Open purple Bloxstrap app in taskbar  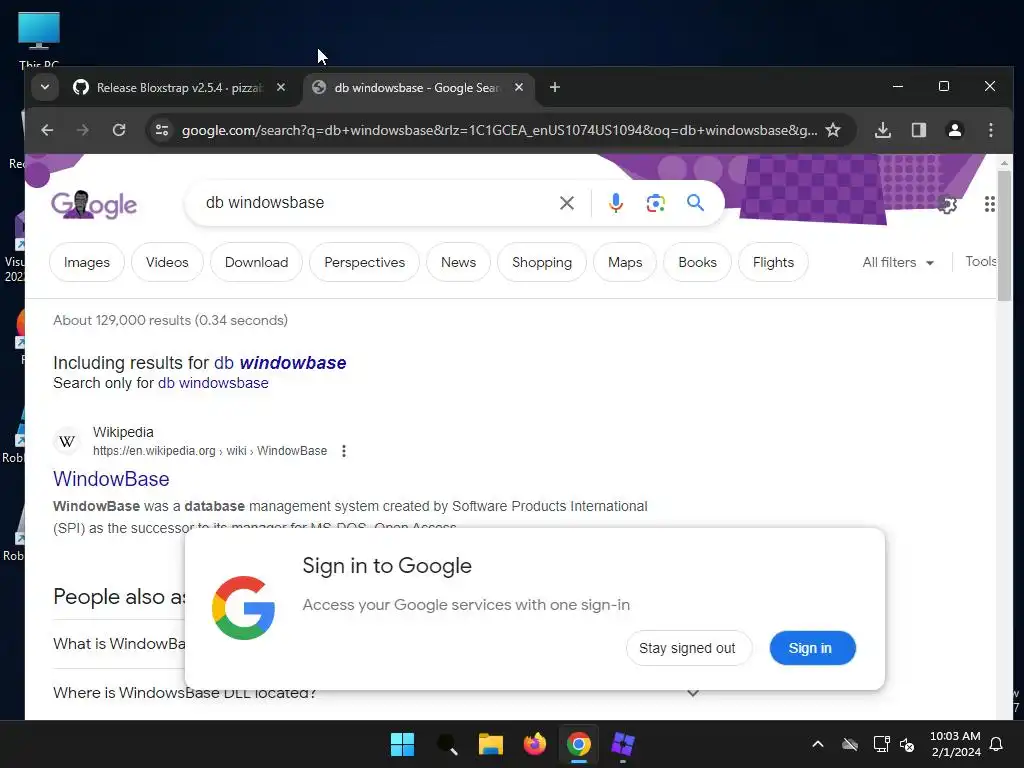click(622, 744)
